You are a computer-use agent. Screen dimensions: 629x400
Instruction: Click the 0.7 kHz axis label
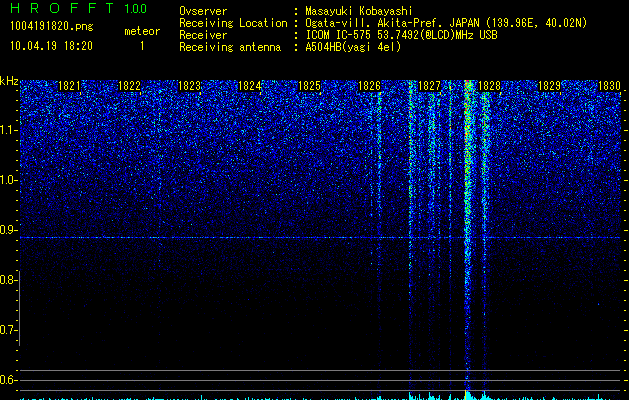coord(7,330)
